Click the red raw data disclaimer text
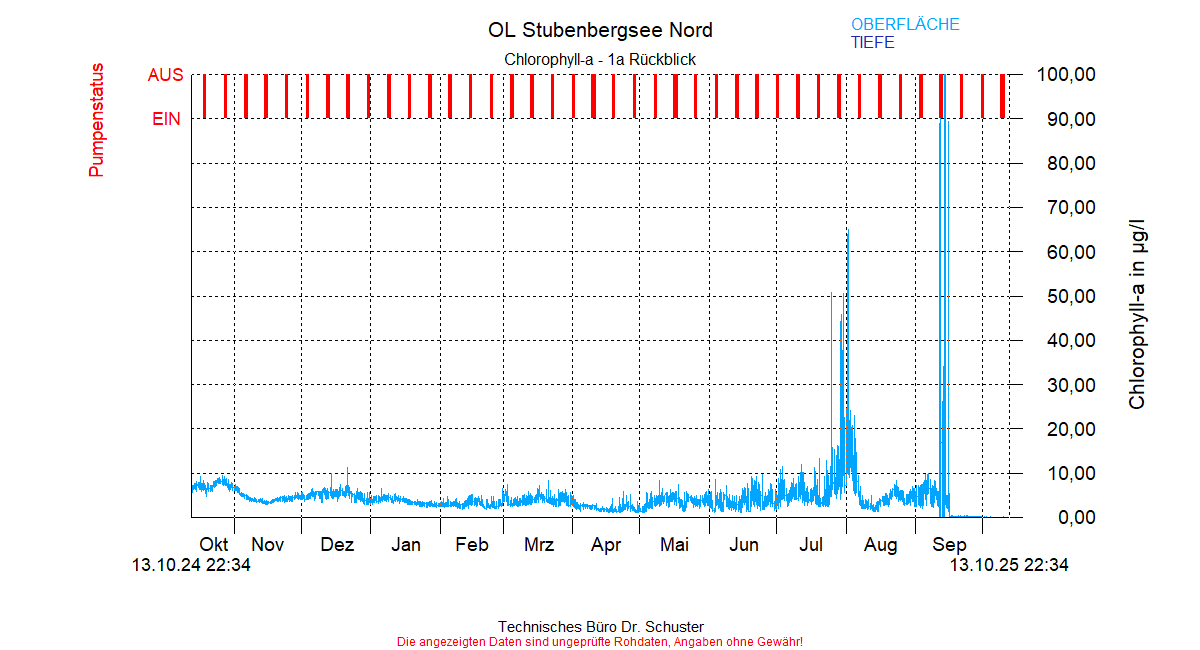The height and width of the screenshot is (650, 1200). tap(600, 641)
